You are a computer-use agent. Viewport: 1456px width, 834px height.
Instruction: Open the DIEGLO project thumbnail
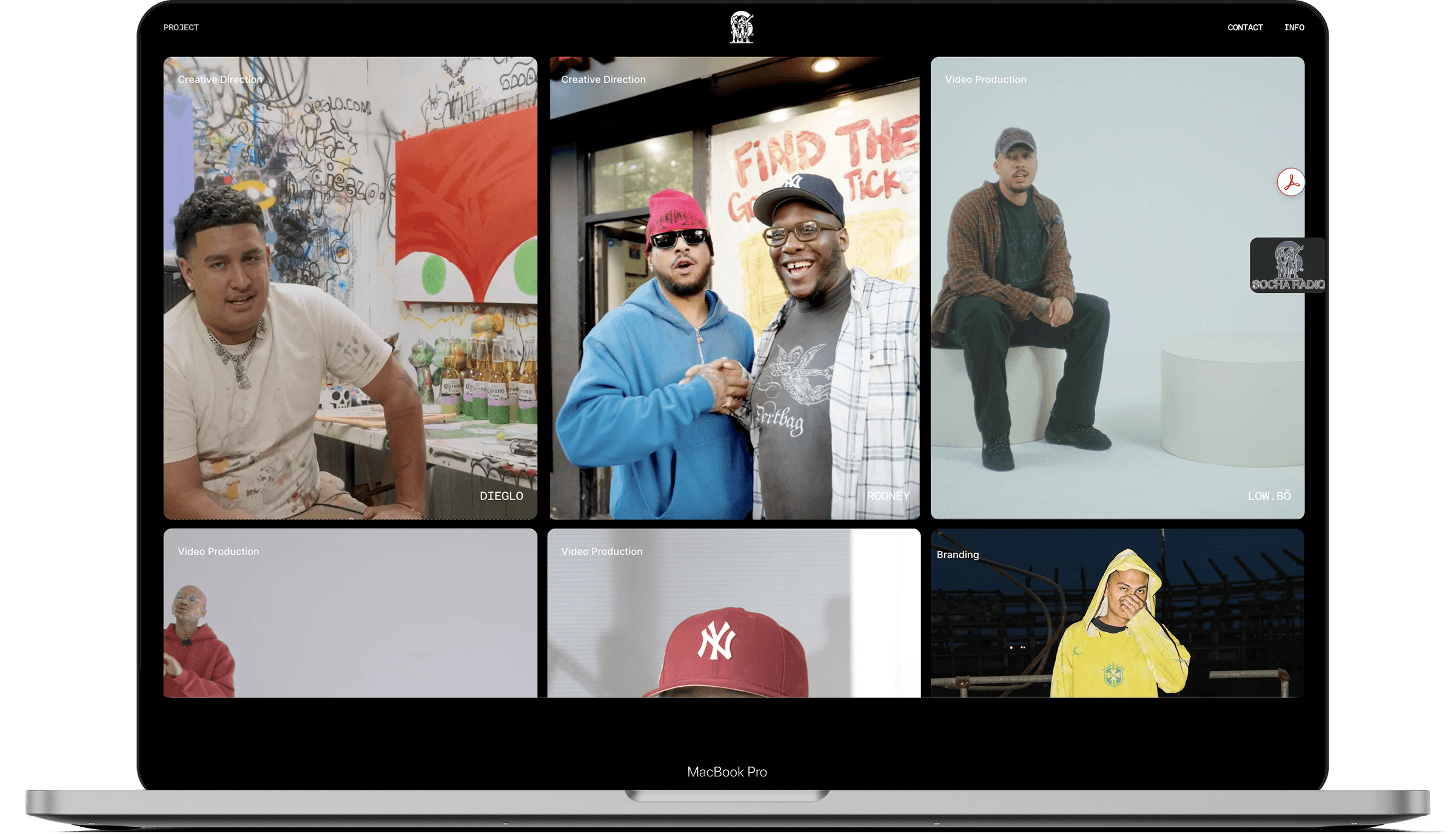[350, 288]
